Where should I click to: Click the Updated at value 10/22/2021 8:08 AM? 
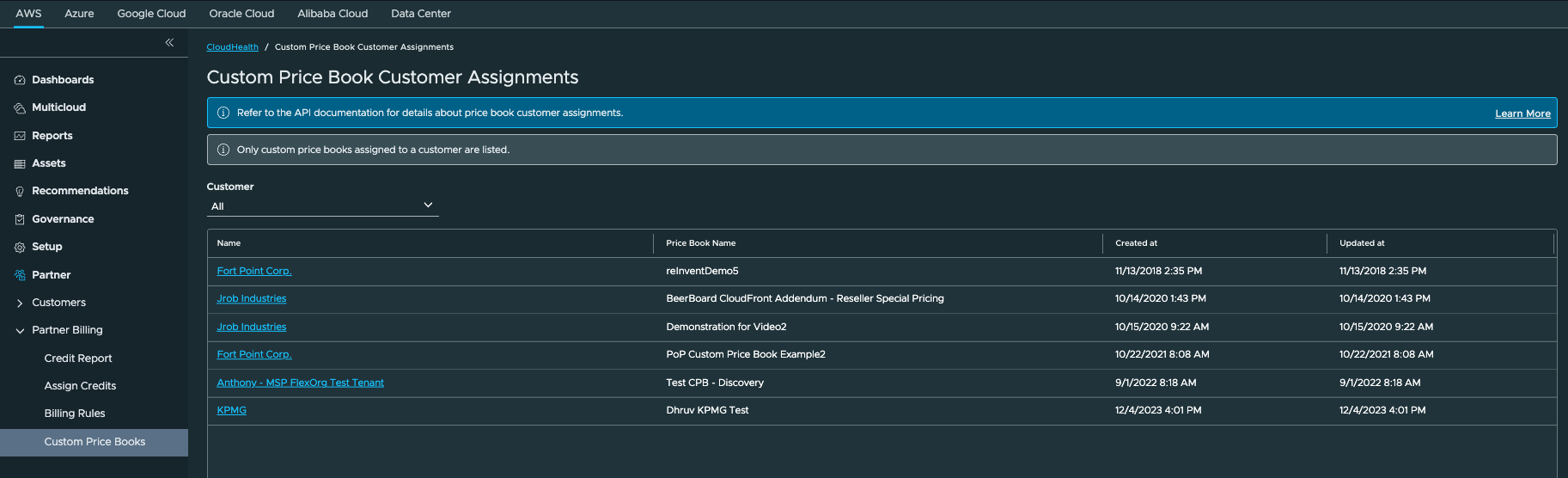(x=1386, y=354)
